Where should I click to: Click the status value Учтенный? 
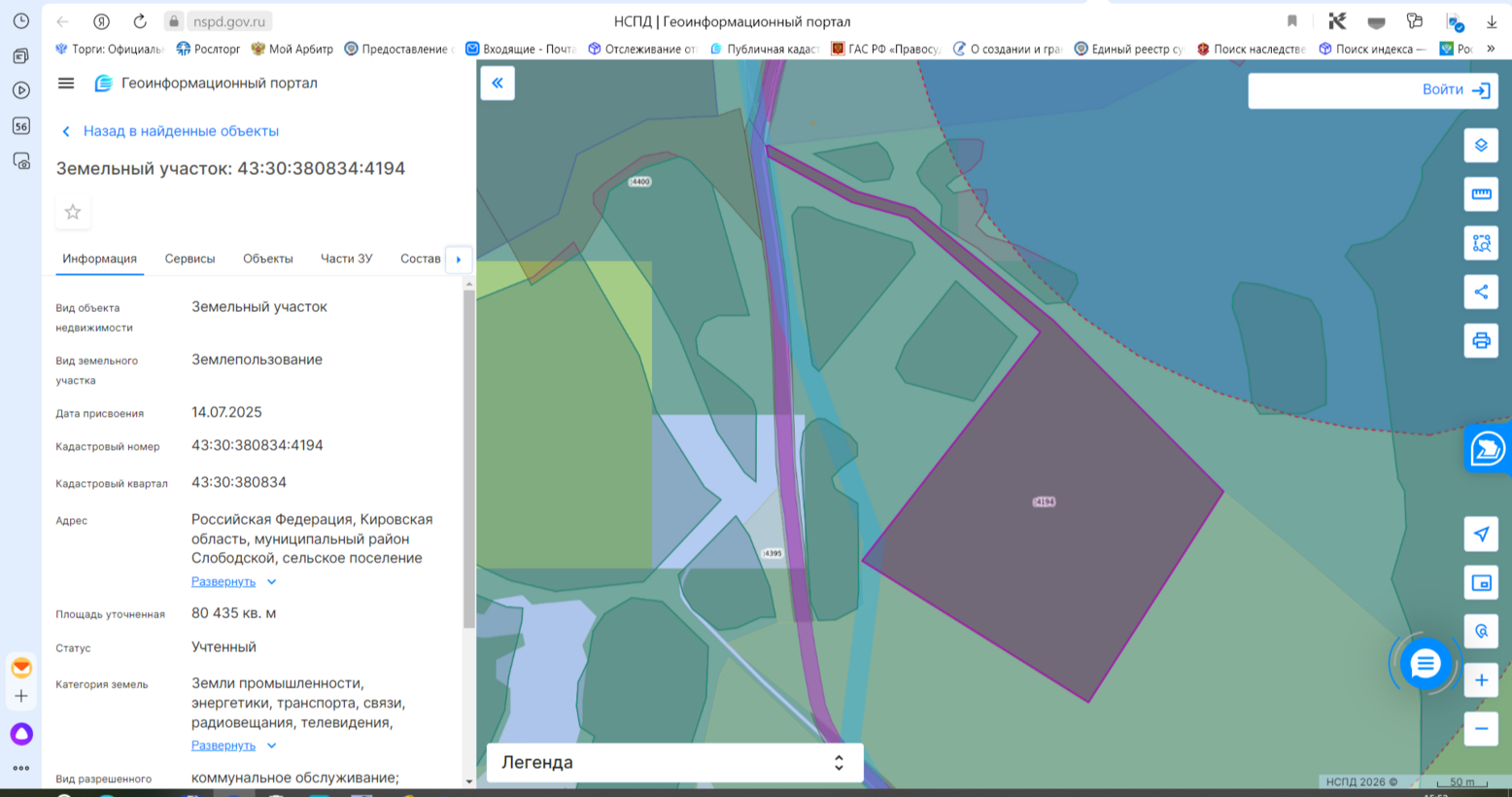tap(223, 647)
